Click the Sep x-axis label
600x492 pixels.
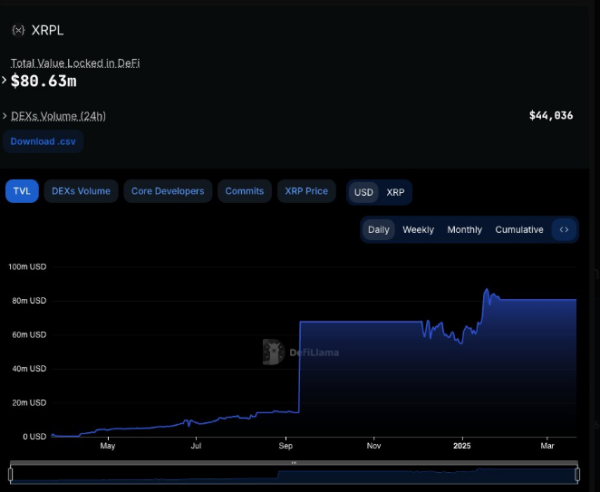click(285, 446)
